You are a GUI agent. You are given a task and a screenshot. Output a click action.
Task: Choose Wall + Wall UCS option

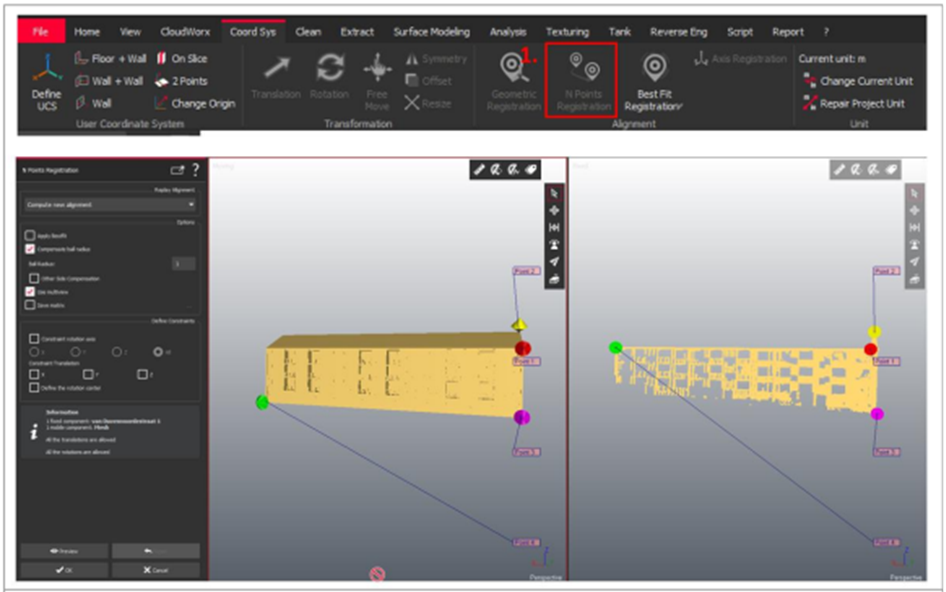point(109,81)
